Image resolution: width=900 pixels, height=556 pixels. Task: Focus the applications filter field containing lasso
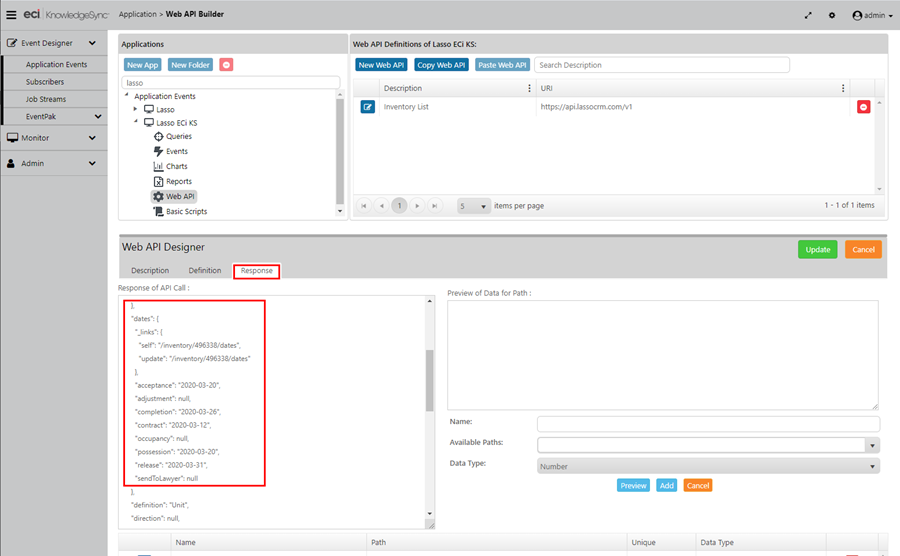(231, 83)
